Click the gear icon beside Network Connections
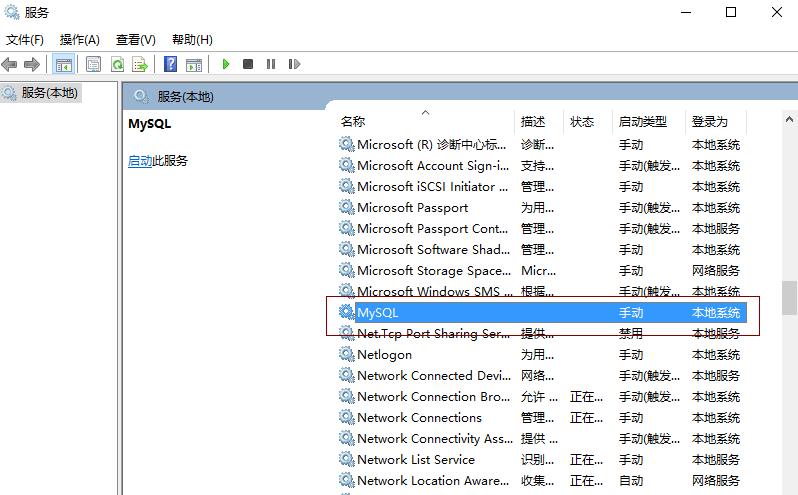The width and height of the screenshot is (798, 495). tap(347, 417)
